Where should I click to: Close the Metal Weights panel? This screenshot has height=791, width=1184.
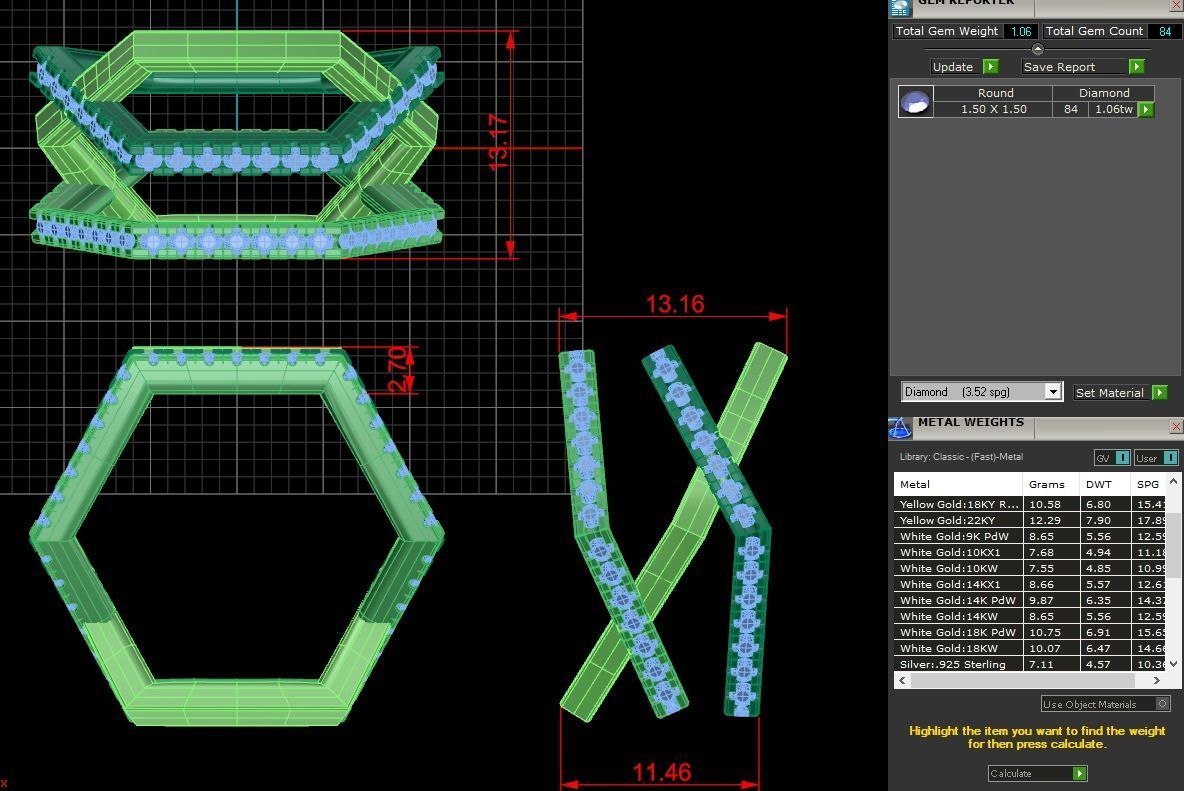coord(1176,426)
